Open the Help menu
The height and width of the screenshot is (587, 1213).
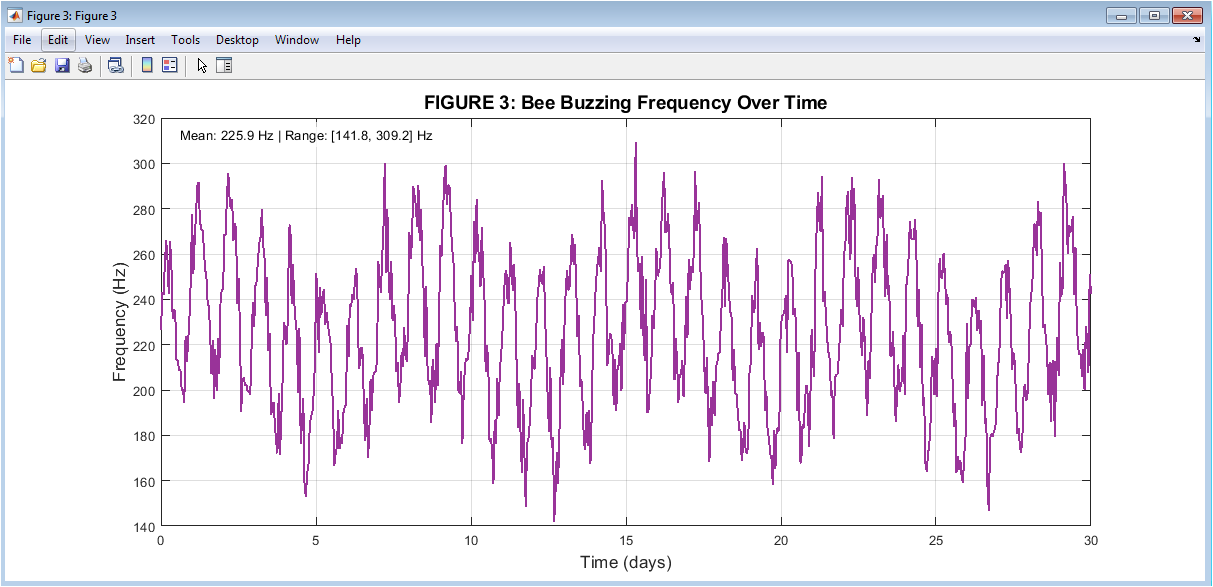pyautogui.click(x=348, y=40)
